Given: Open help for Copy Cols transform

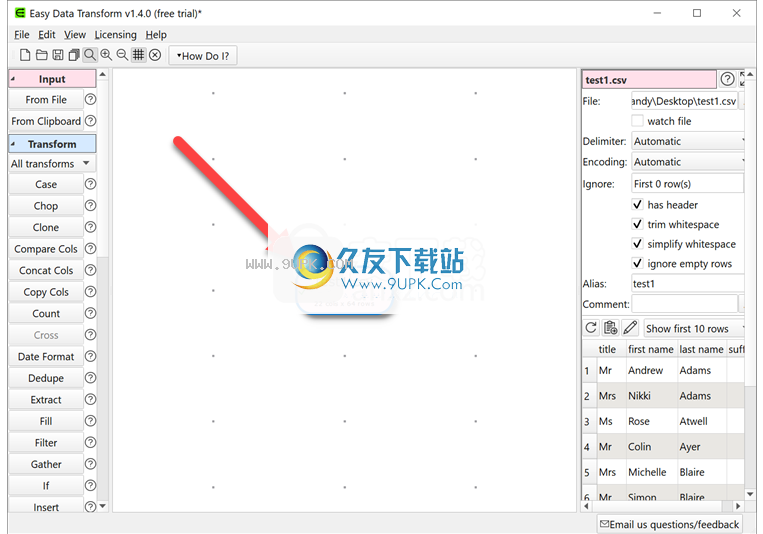Looking at the screenshot, I should (x=91, y=292).
